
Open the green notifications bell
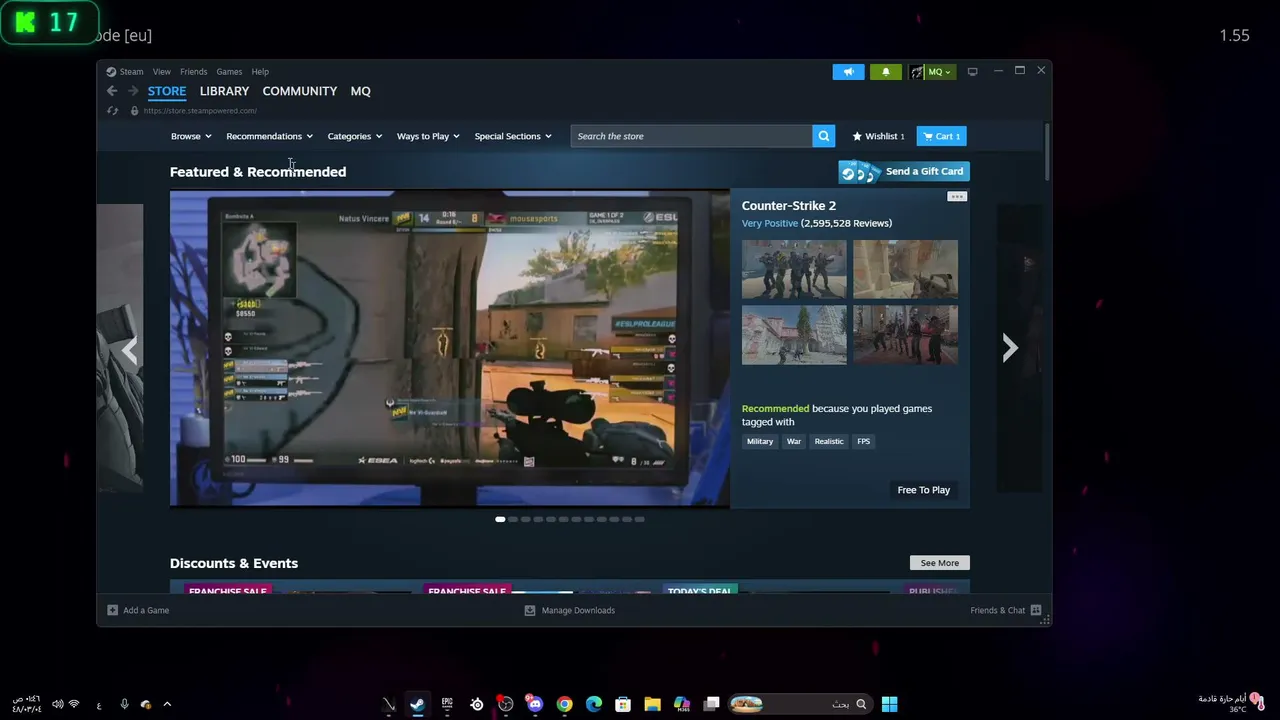[x=885, y=72]
